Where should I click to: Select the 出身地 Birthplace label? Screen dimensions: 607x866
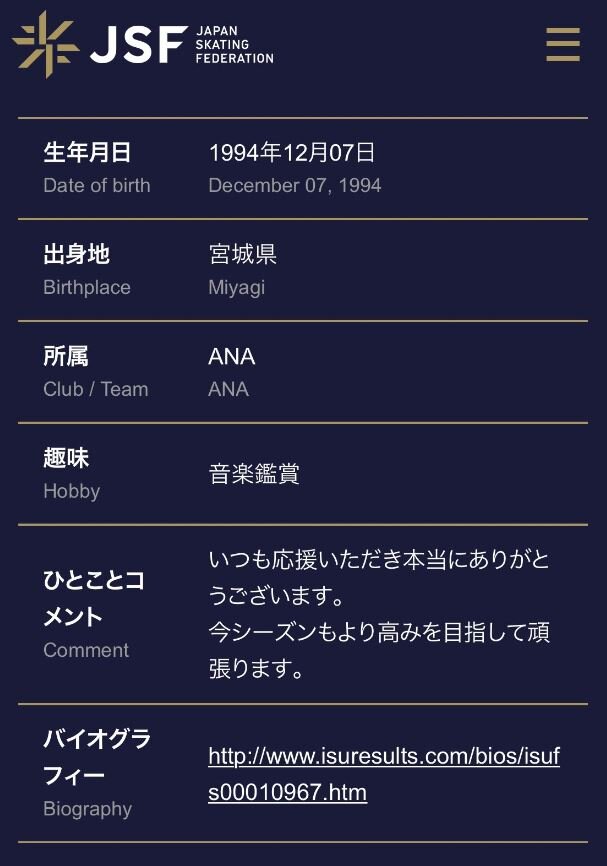coord(87,270)
